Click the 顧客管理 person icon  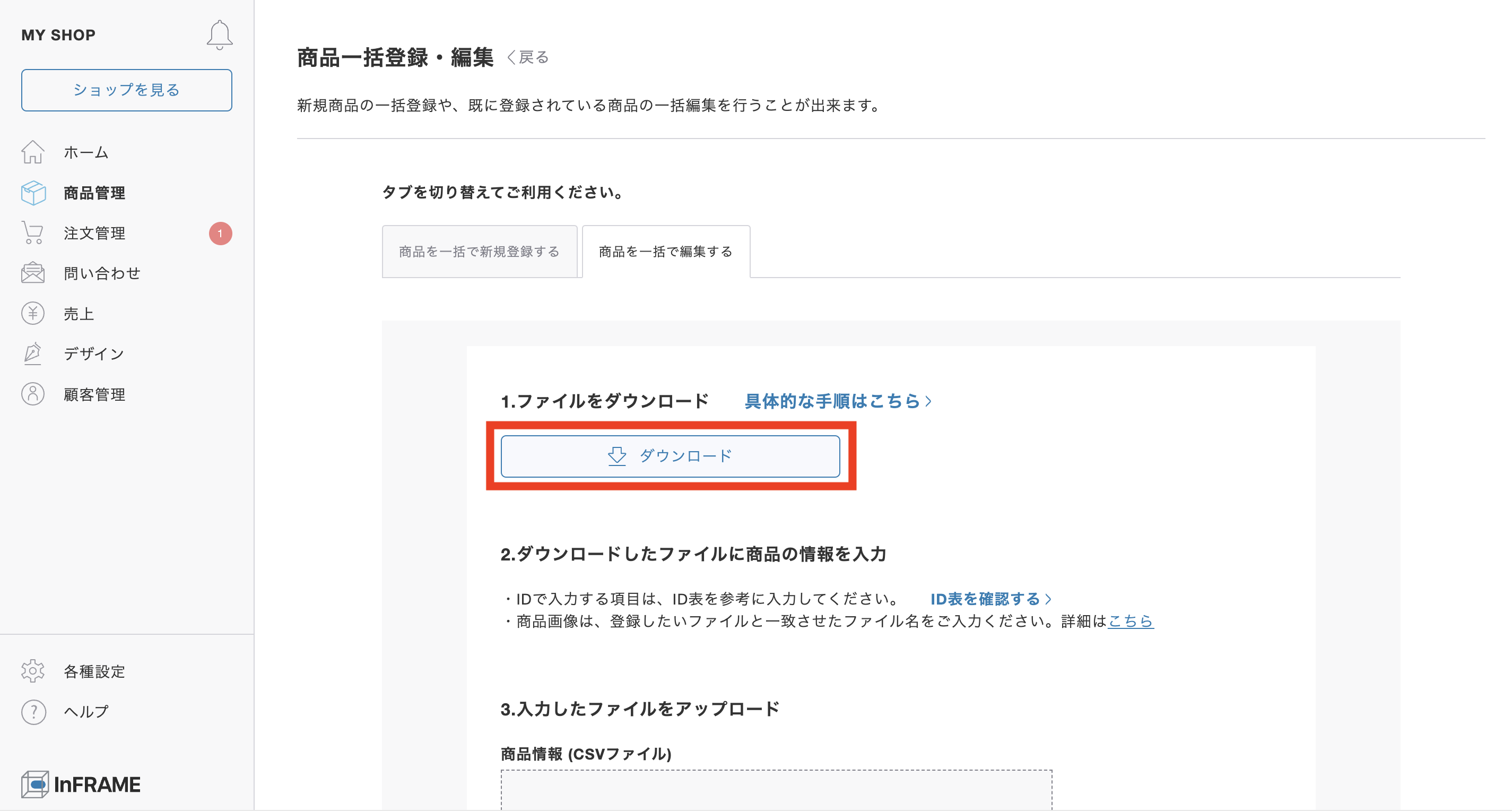(33, 393)
